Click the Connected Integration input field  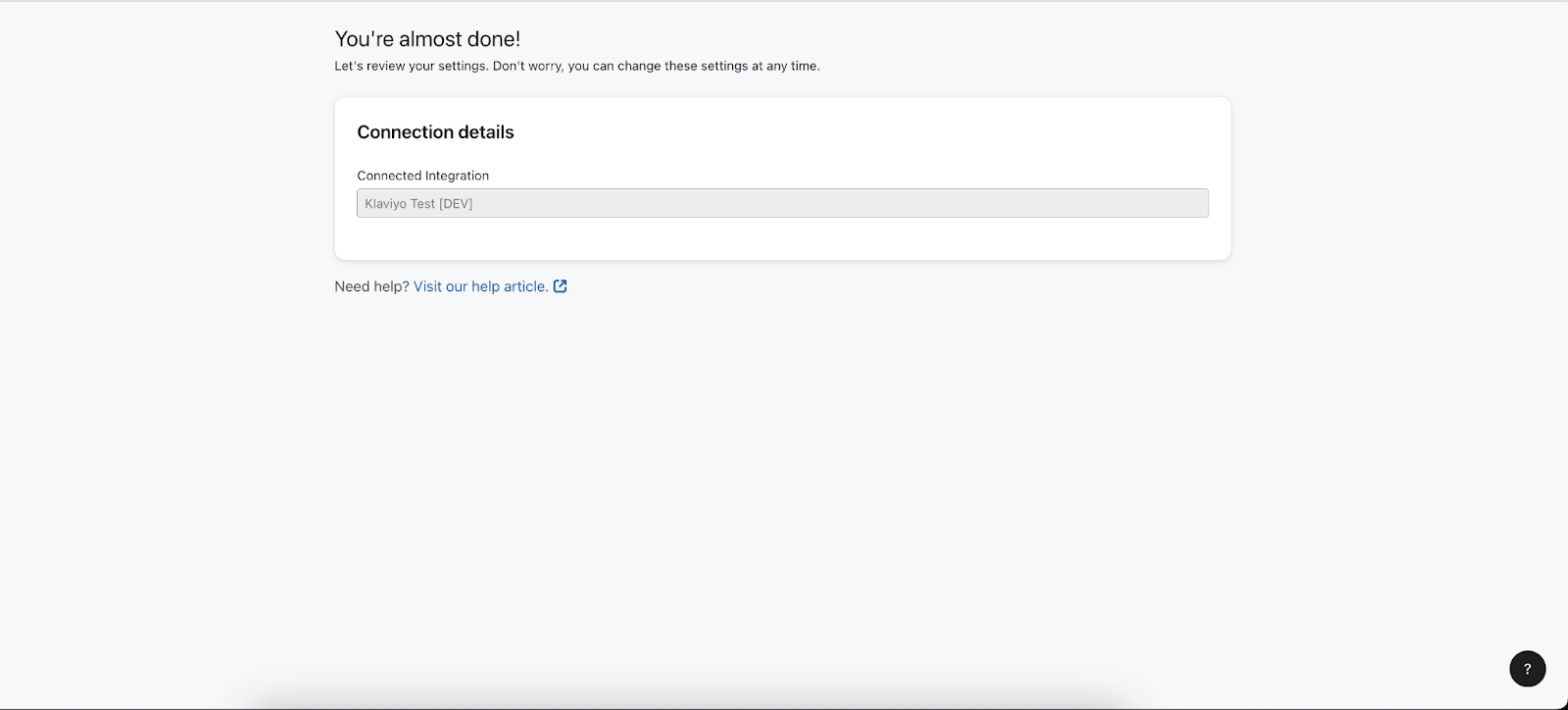(x=782, y=203)
